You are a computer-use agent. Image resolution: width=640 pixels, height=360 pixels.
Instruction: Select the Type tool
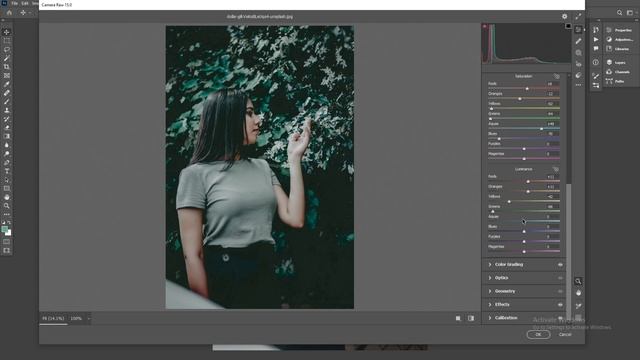(x=7, y=171)
